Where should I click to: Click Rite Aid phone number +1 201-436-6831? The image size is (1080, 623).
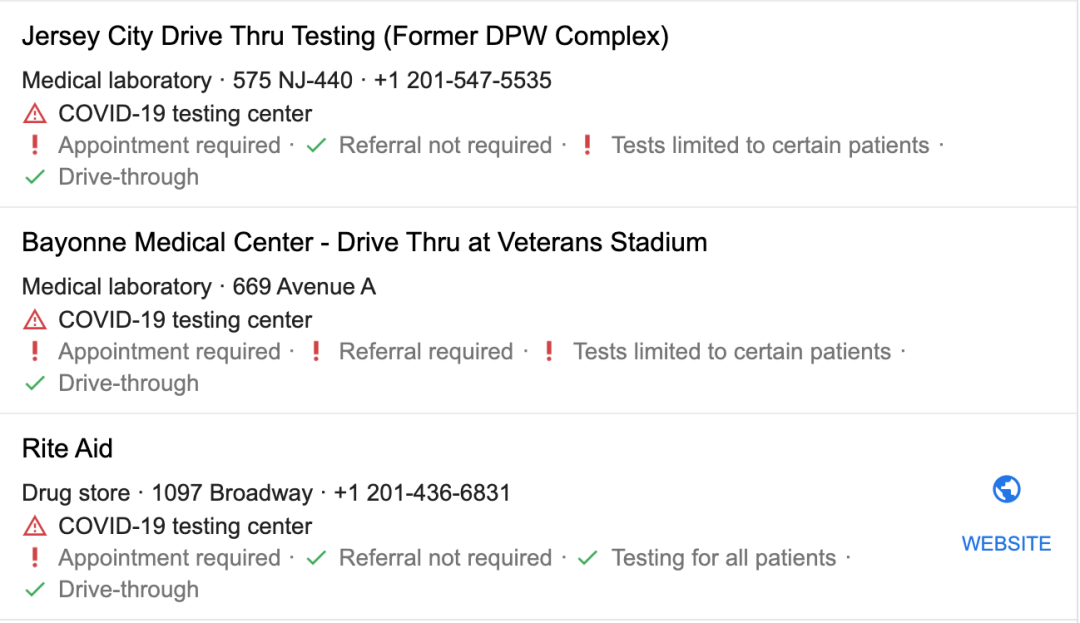pos(422,493)
